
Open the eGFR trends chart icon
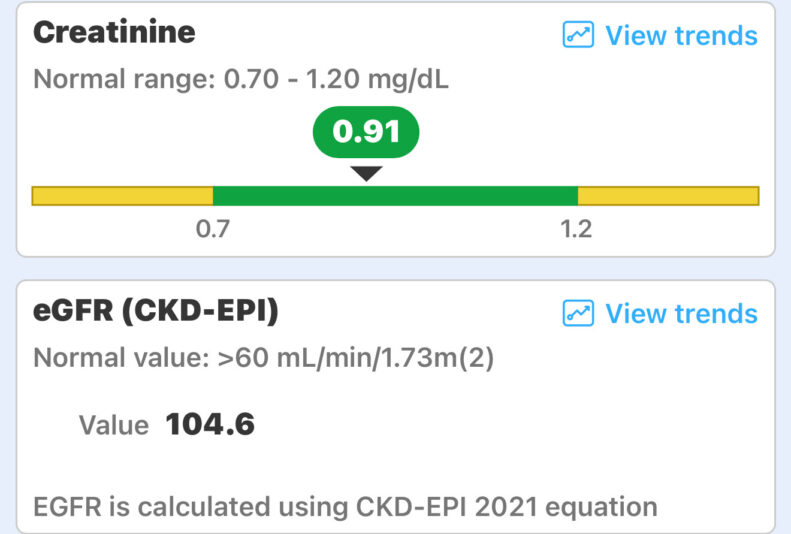click(x=578, y=313)
